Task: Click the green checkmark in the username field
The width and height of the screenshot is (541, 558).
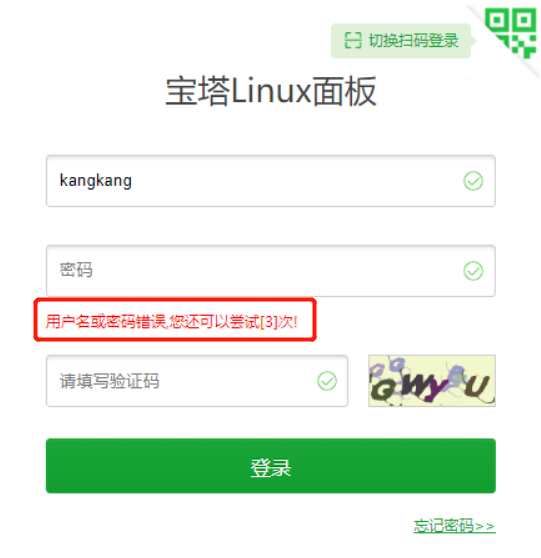Action: [x=473, y=181]
